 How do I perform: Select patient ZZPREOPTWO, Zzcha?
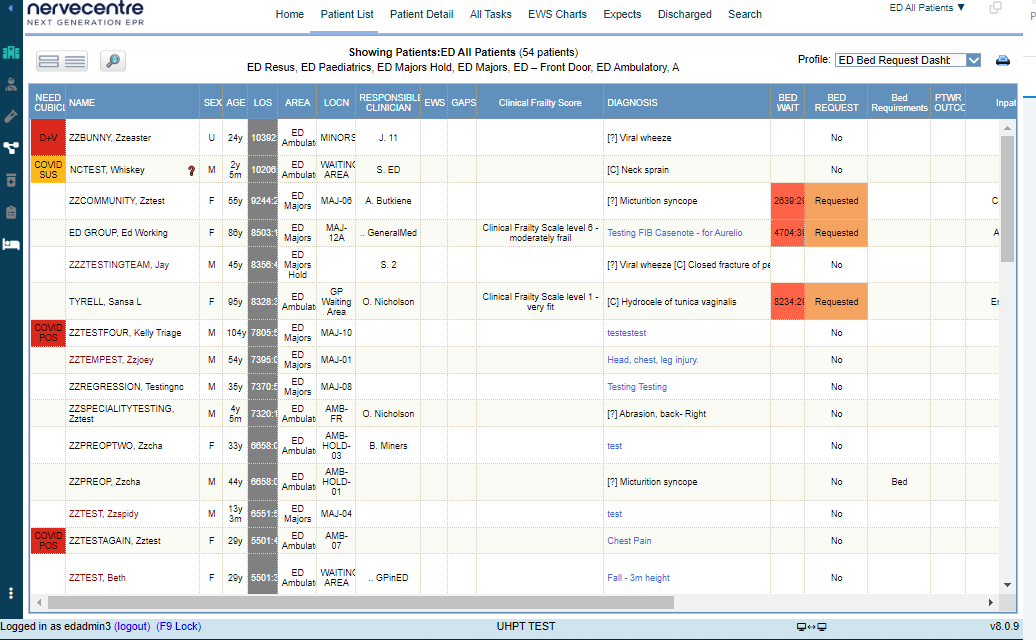[116, 446]
